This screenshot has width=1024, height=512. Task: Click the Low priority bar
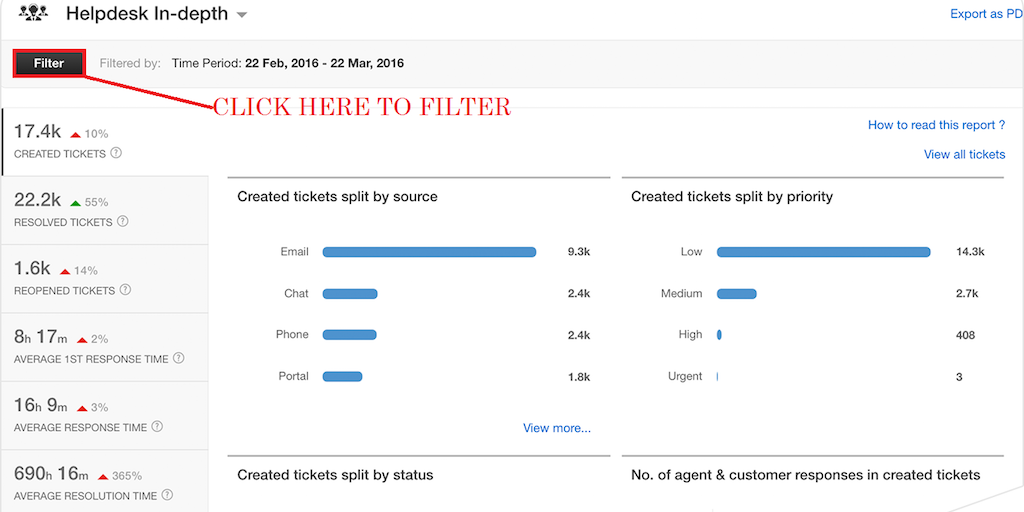click(824, 252)
